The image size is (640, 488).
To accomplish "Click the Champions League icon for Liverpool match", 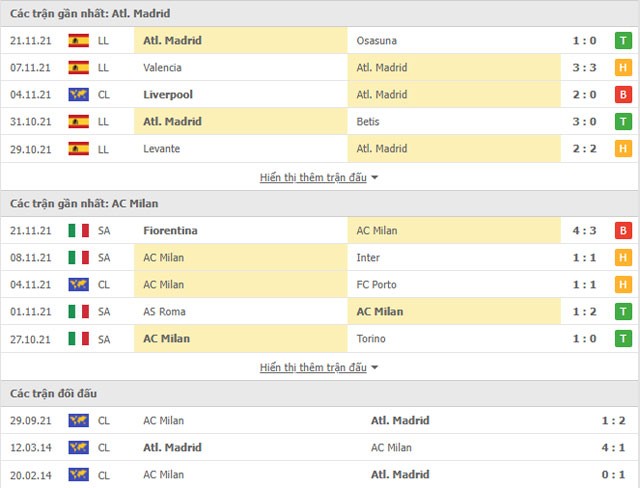I will point(79,95).
